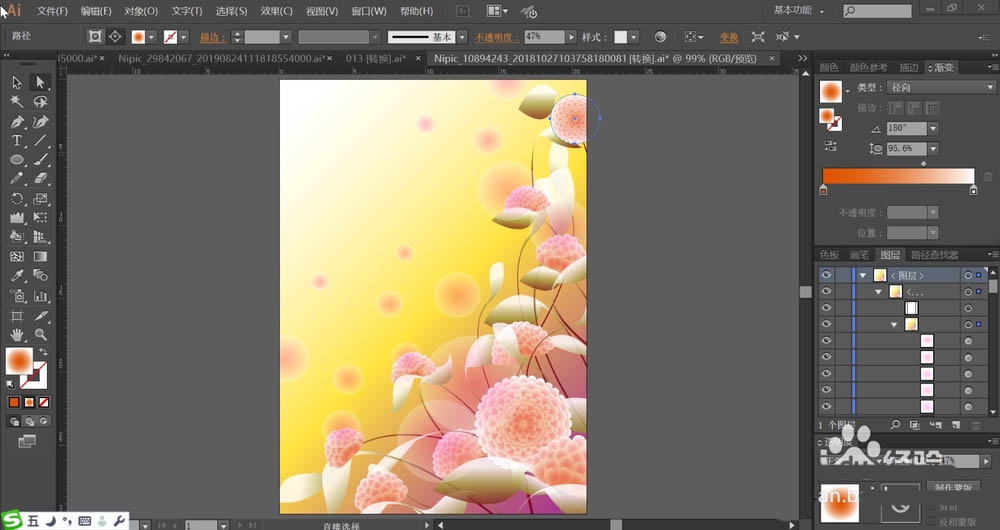Set fill mode to Gradient in toolbox
The width and height of the screenshot is (1000, 530).
point(29,402)
